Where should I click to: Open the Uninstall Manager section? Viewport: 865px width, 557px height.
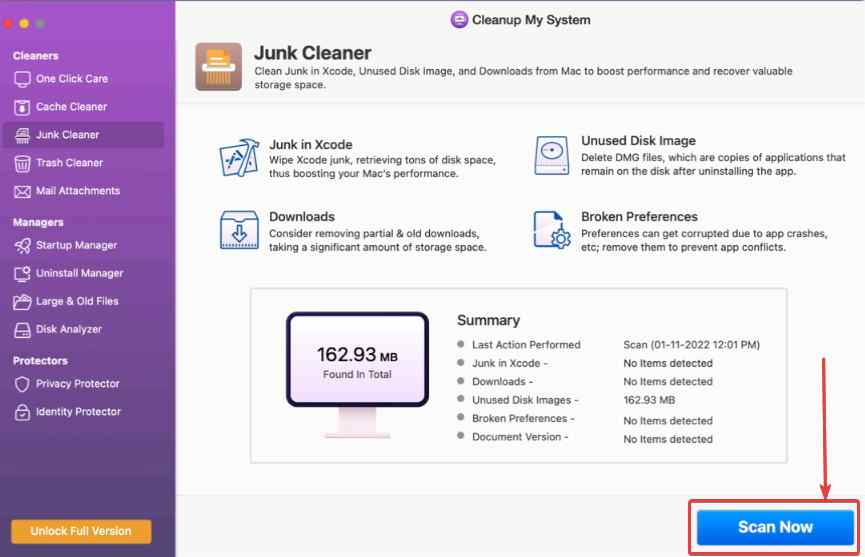pyautogui.click(x=79, y=273)
